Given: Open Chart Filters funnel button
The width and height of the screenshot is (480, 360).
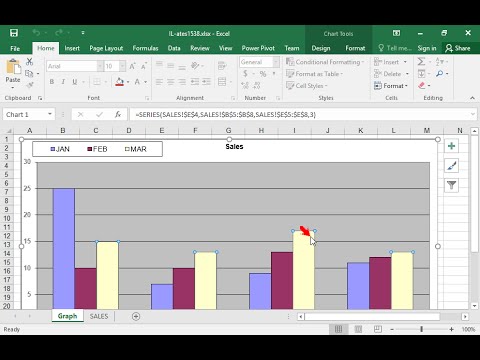Looking at the screenshot, I should click(452, 185).
